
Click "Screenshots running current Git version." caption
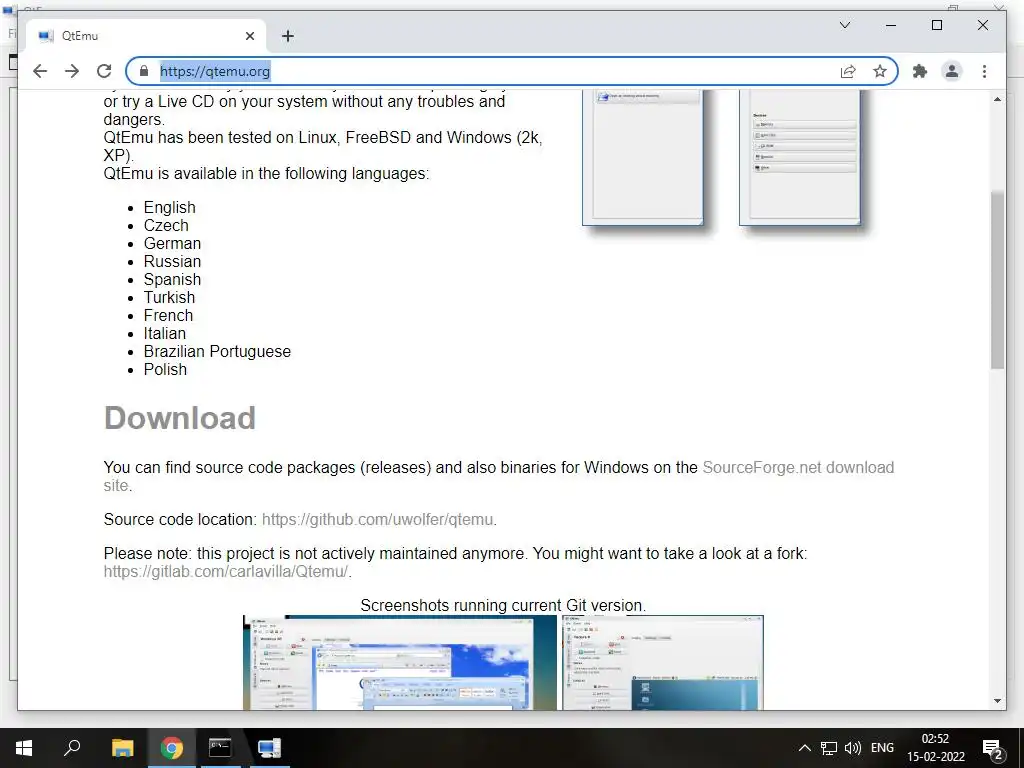[503, 605]
